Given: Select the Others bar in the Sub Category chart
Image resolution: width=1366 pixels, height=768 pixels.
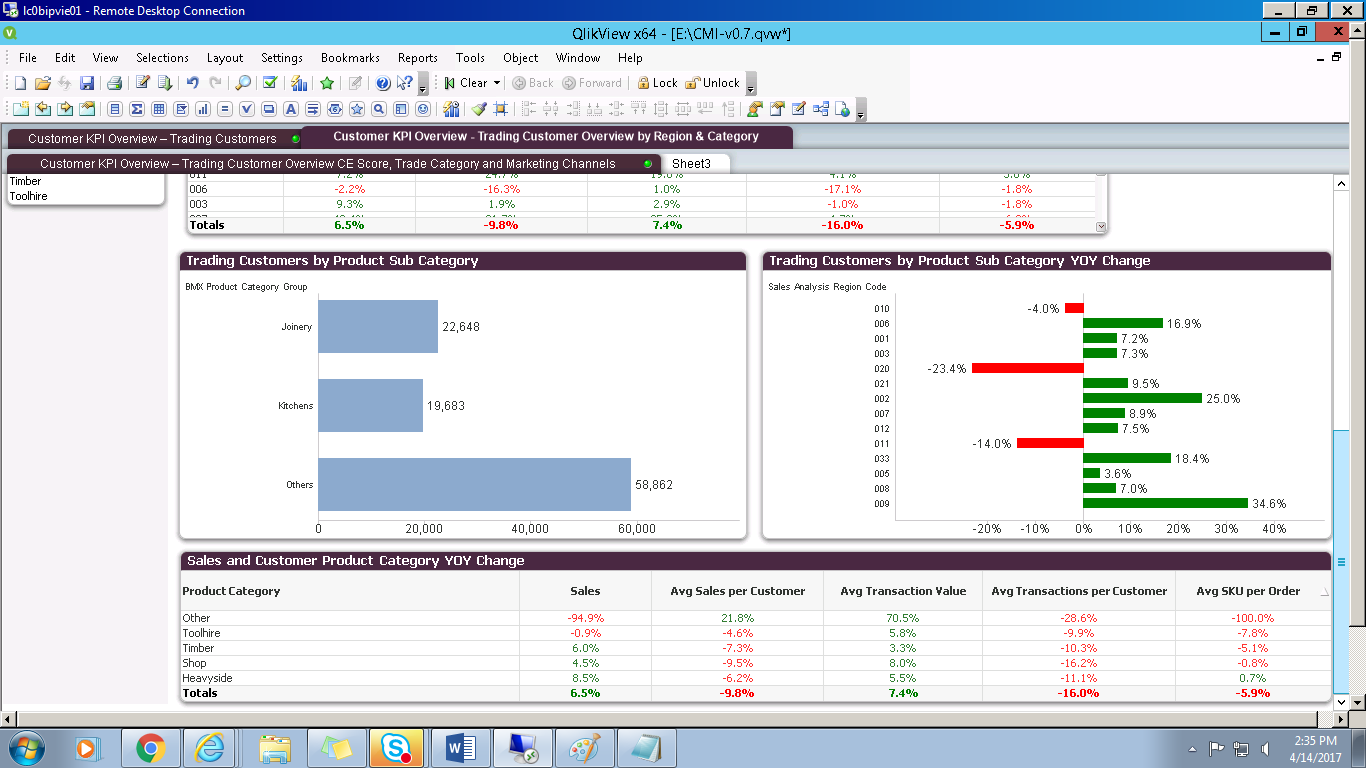Looking at the screenshot, I should click(x=475, y=484).
